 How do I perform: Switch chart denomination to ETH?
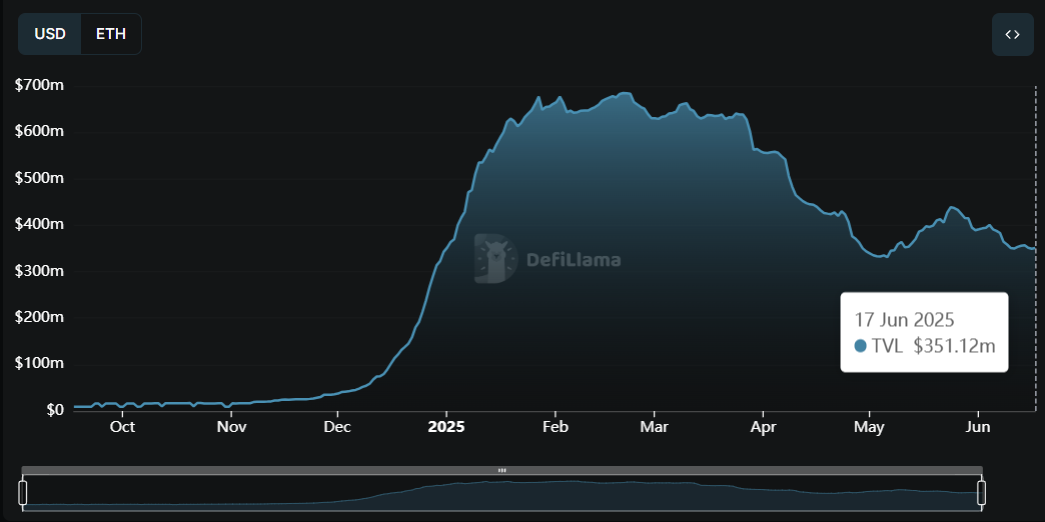[x=111, y=33]
